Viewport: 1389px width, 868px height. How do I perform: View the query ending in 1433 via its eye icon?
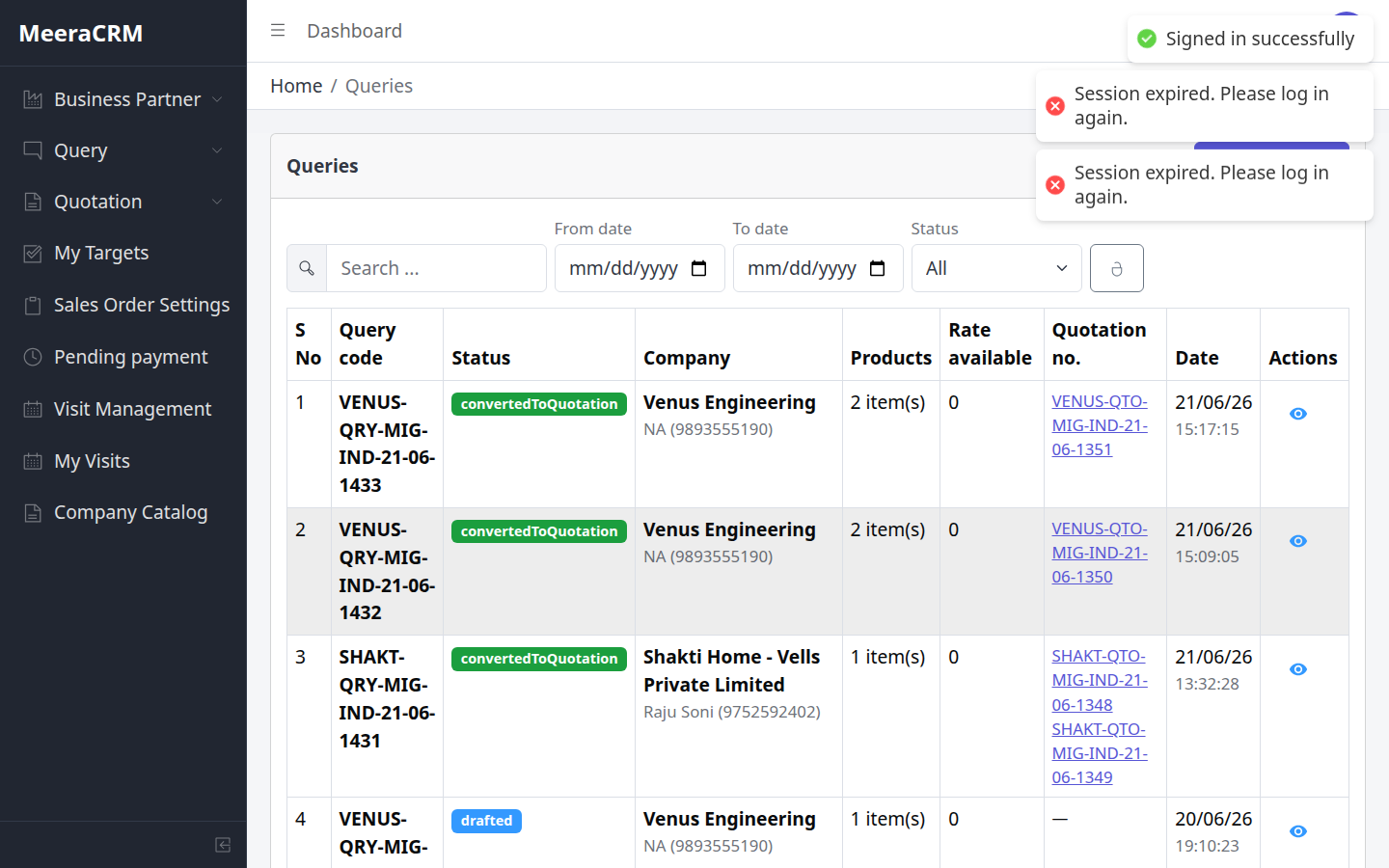point(1298,414)
